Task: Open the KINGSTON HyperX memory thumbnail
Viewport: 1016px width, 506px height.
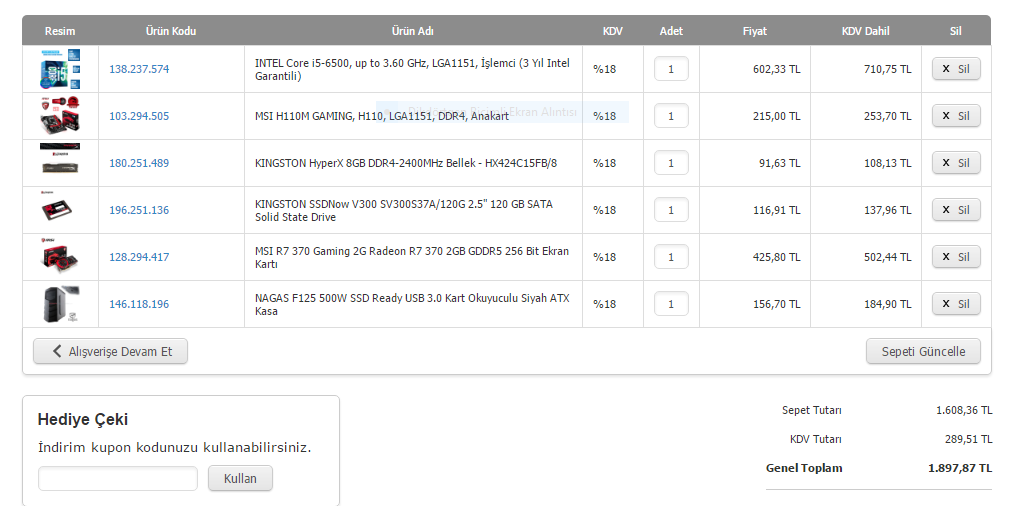Action: 60,159
